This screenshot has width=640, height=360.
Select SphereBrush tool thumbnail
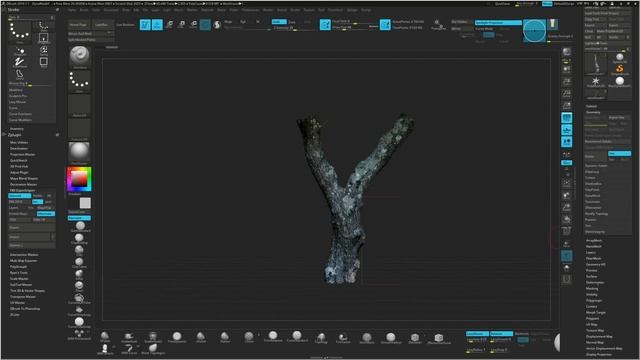pyautogui.click(x=620, y=58)
